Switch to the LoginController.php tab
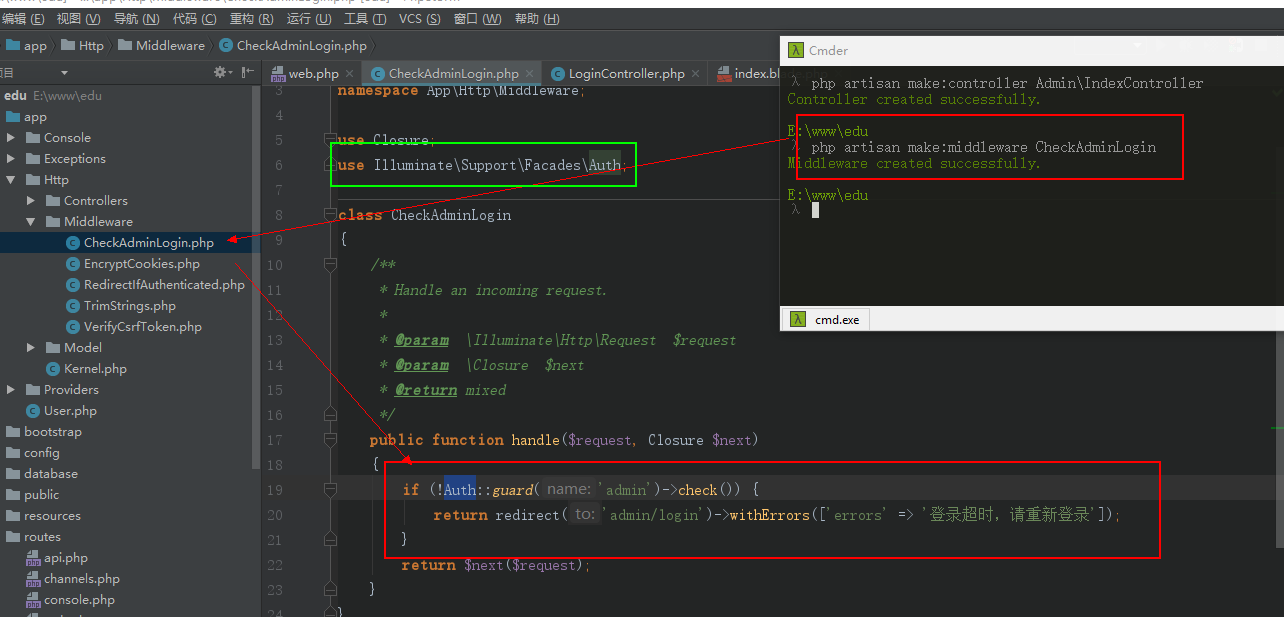This screenshot has height=617, width=1284. (626, 74)
